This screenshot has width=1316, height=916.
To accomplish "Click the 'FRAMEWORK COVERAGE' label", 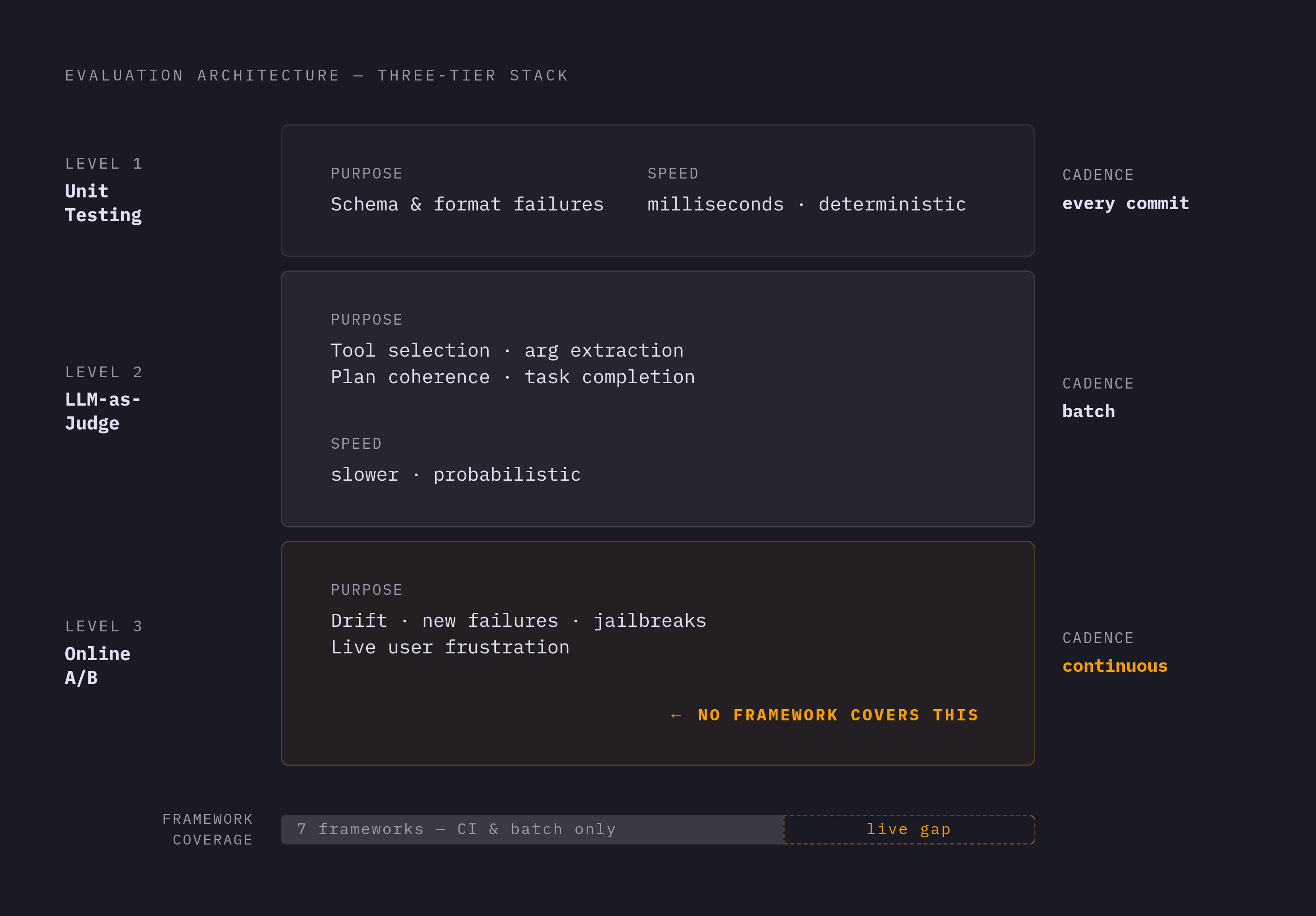I will pyautogui.click(x=207, y=830).
